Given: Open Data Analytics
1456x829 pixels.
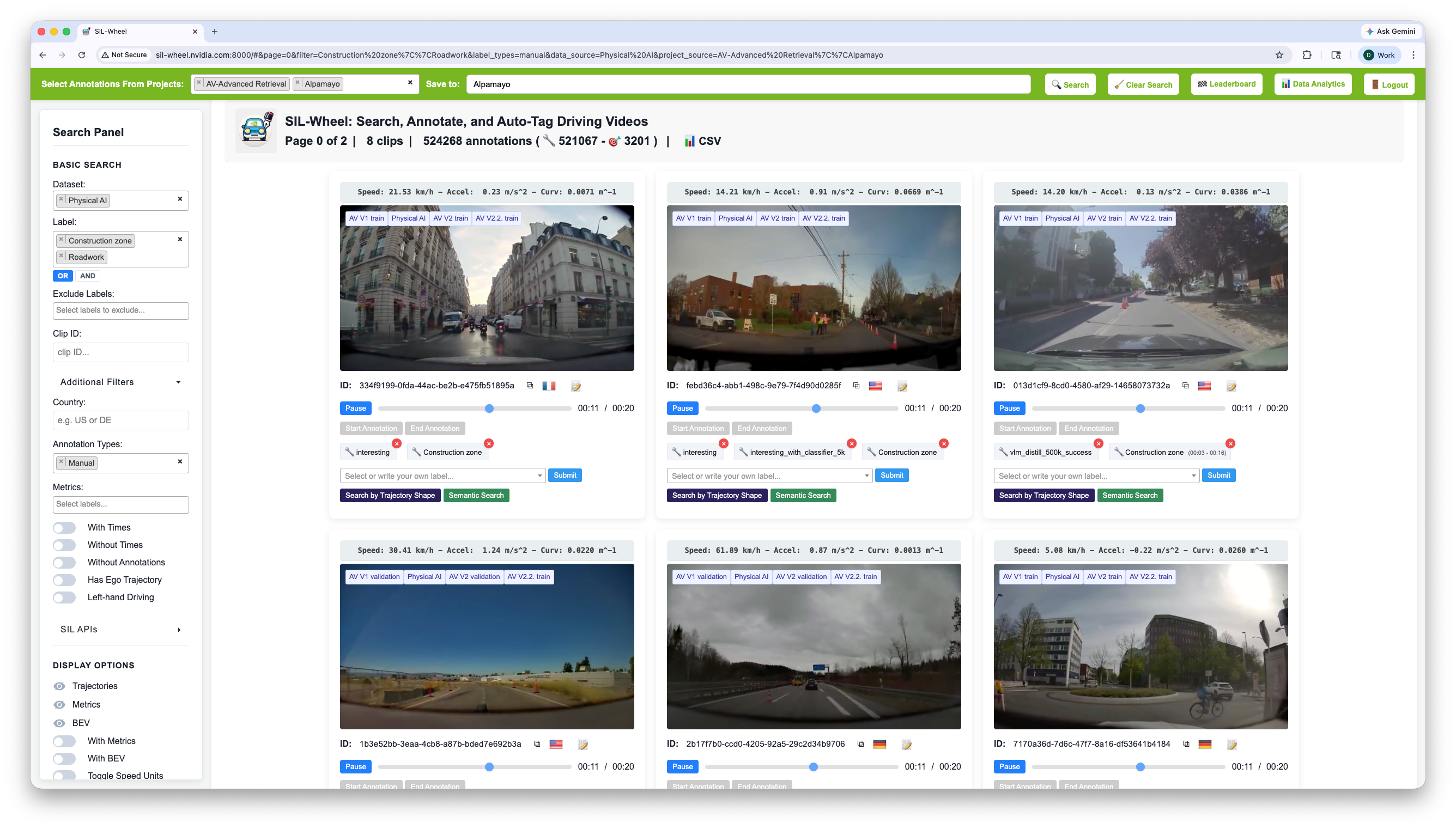Looking at the screenshot, I should pyautogui.click(x=1313, y=84).
